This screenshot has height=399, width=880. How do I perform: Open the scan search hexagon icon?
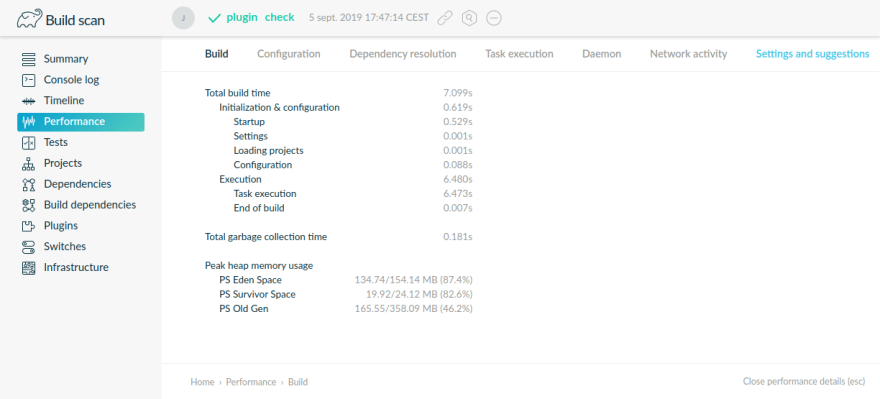pos(469,18)
